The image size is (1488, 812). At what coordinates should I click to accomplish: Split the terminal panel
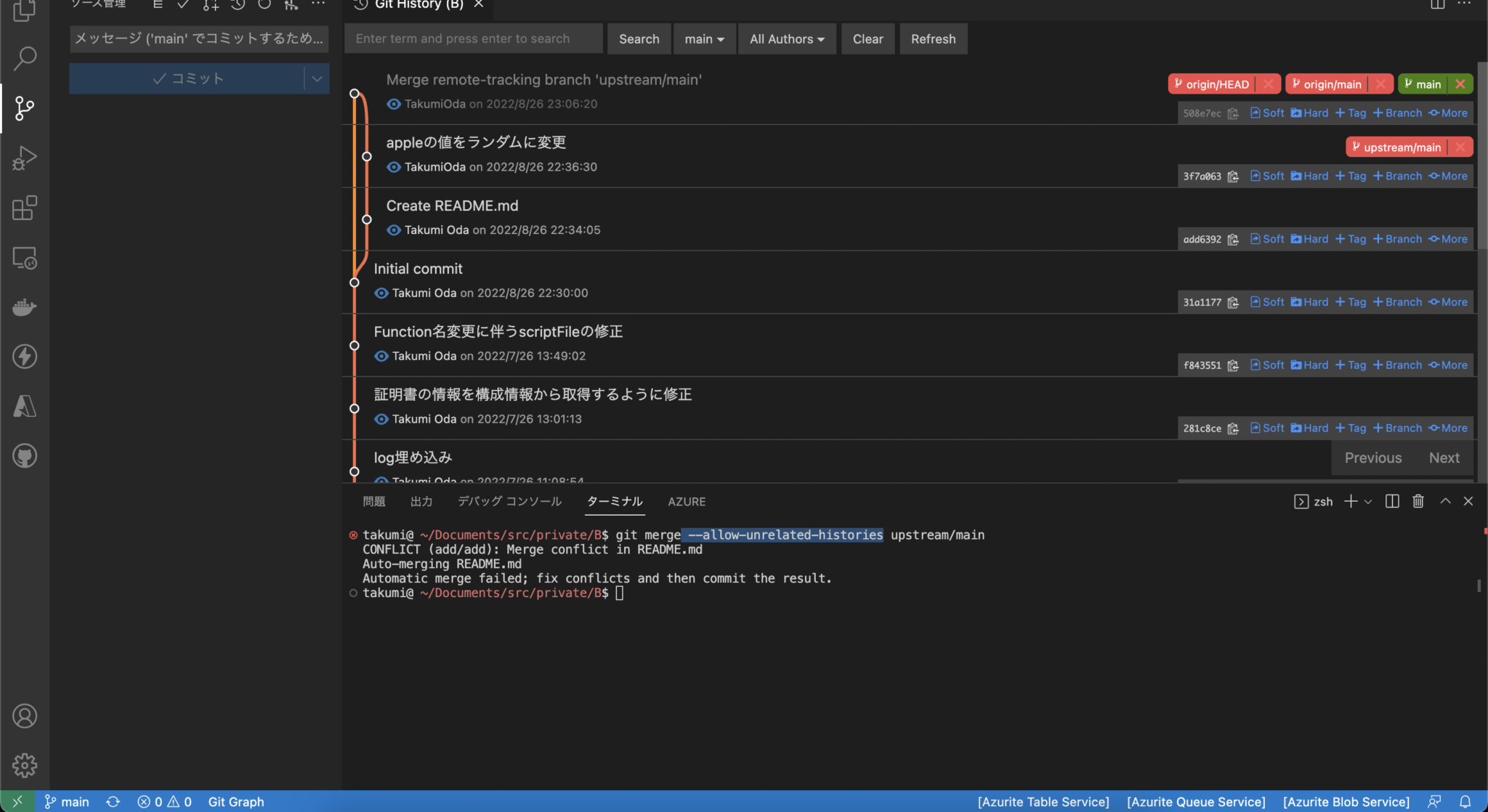[x=1391, y=501]
